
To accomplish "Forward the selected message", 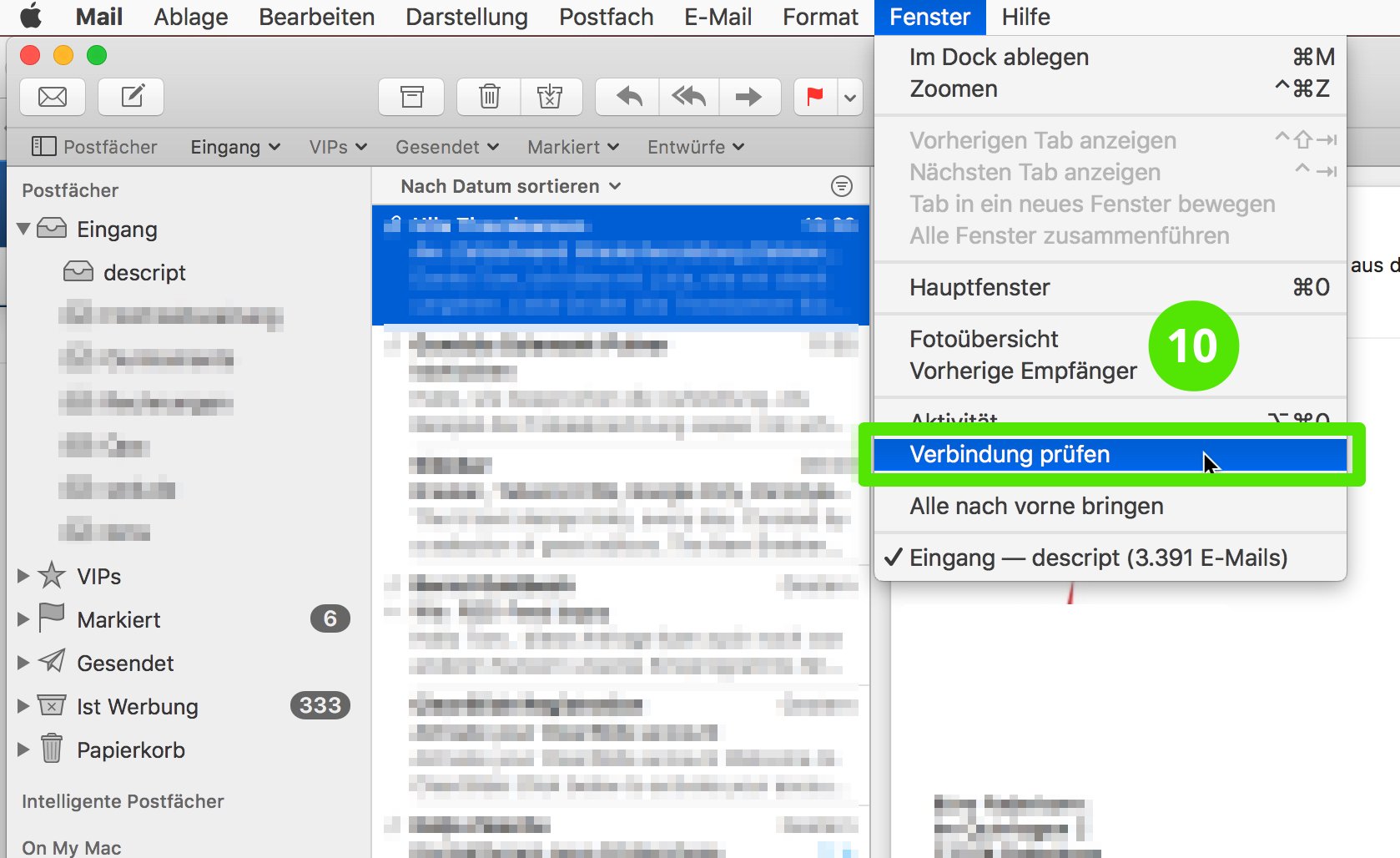I will tap(750, 97).
